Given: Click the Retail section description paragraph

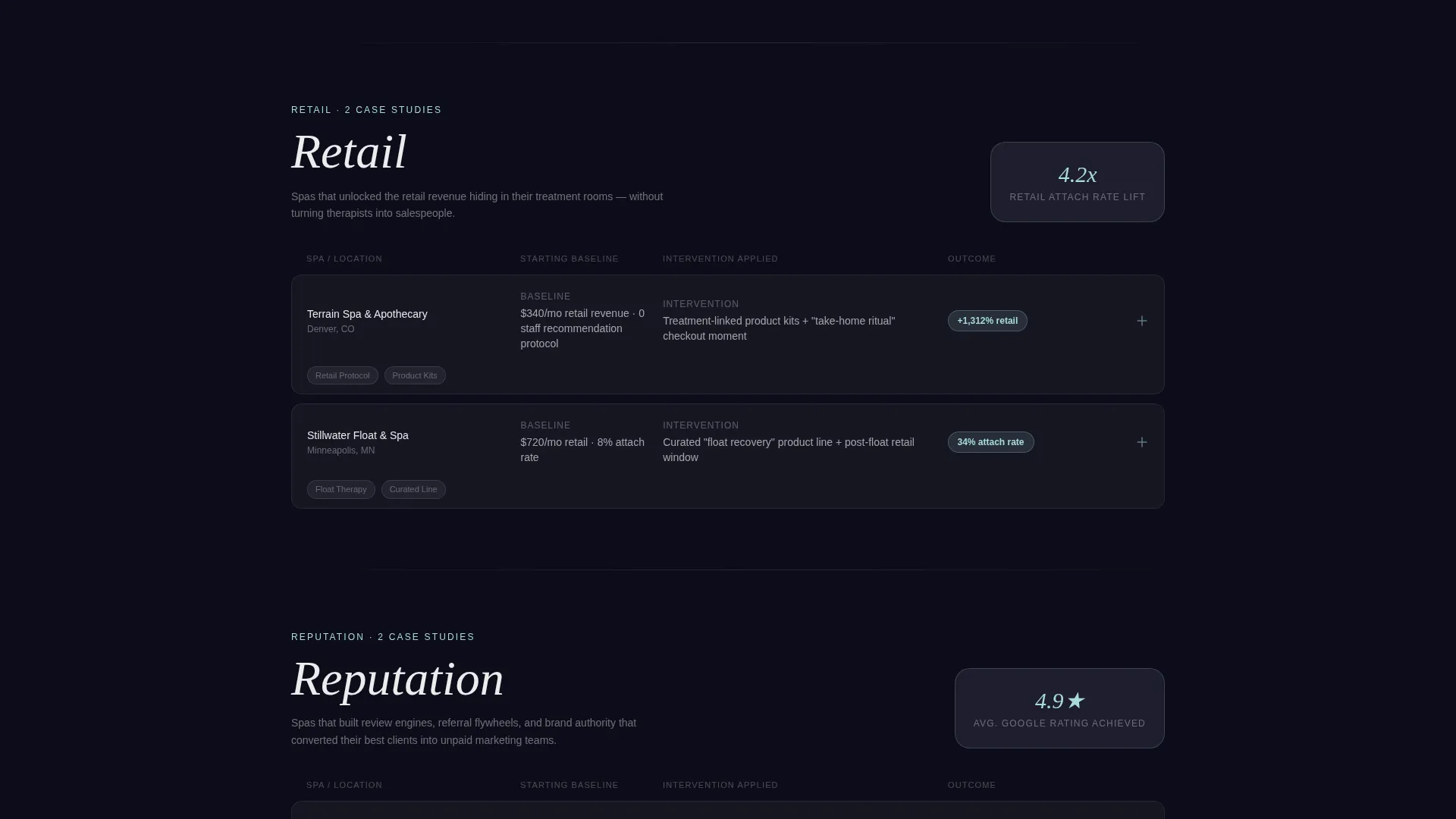Looking at the screenshot, I should point(477,205).
